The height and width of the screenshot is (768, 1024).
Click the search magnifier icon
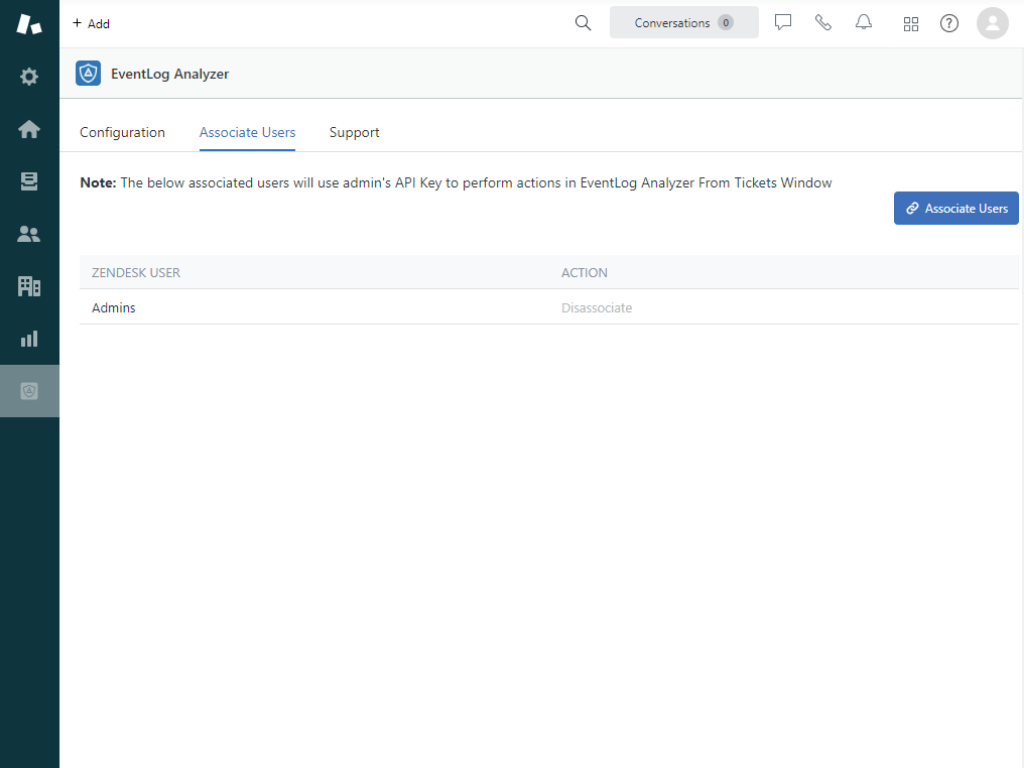click(x=583, y=23)
